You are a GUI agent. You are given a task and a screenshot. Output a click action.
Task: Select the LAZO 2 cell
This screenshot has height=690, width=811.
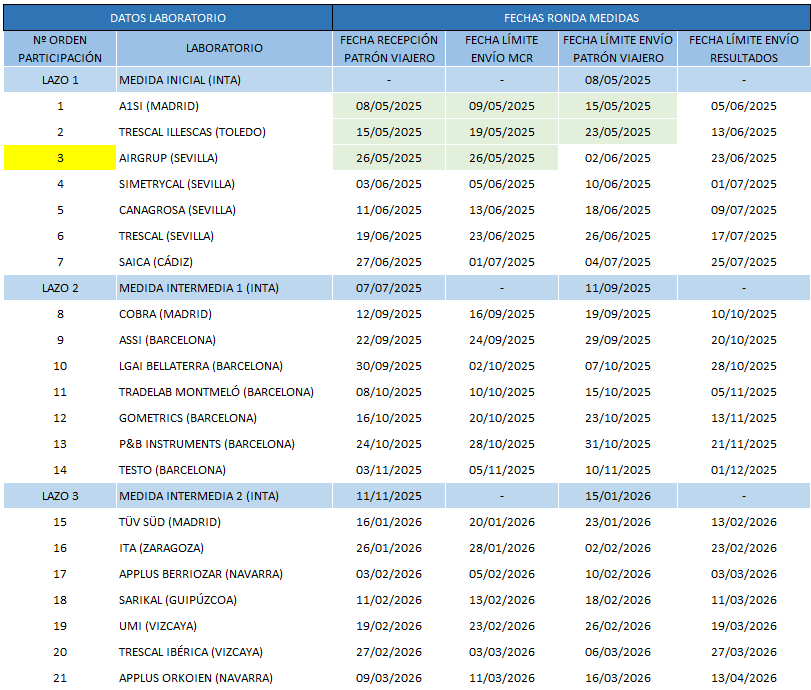[x=60, y=288]
